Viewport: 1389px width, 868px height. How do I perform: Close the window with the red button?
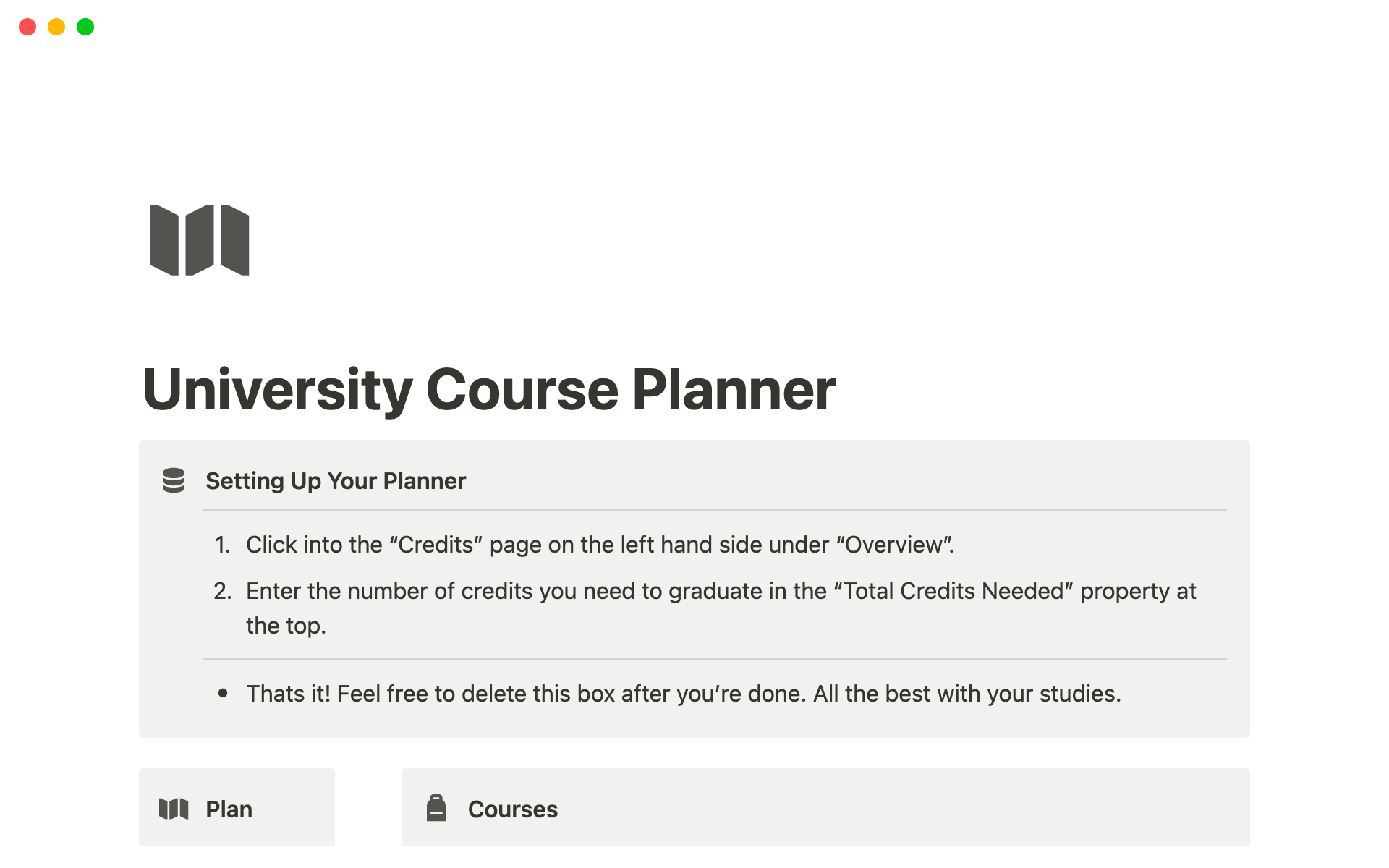tap(27, 27)
